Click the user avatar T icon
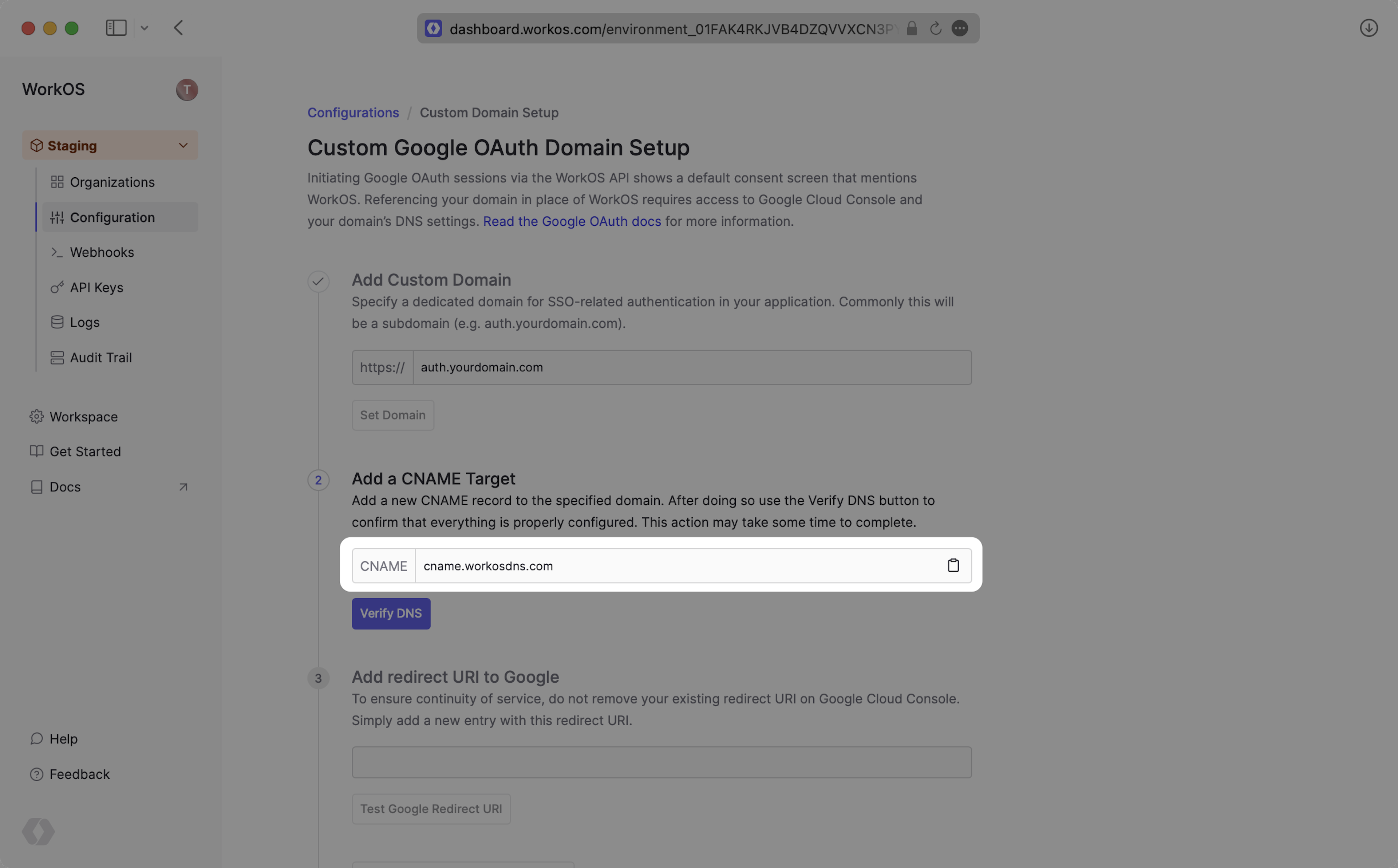The width and height of the screenshot is (1398, 868). 186,90
